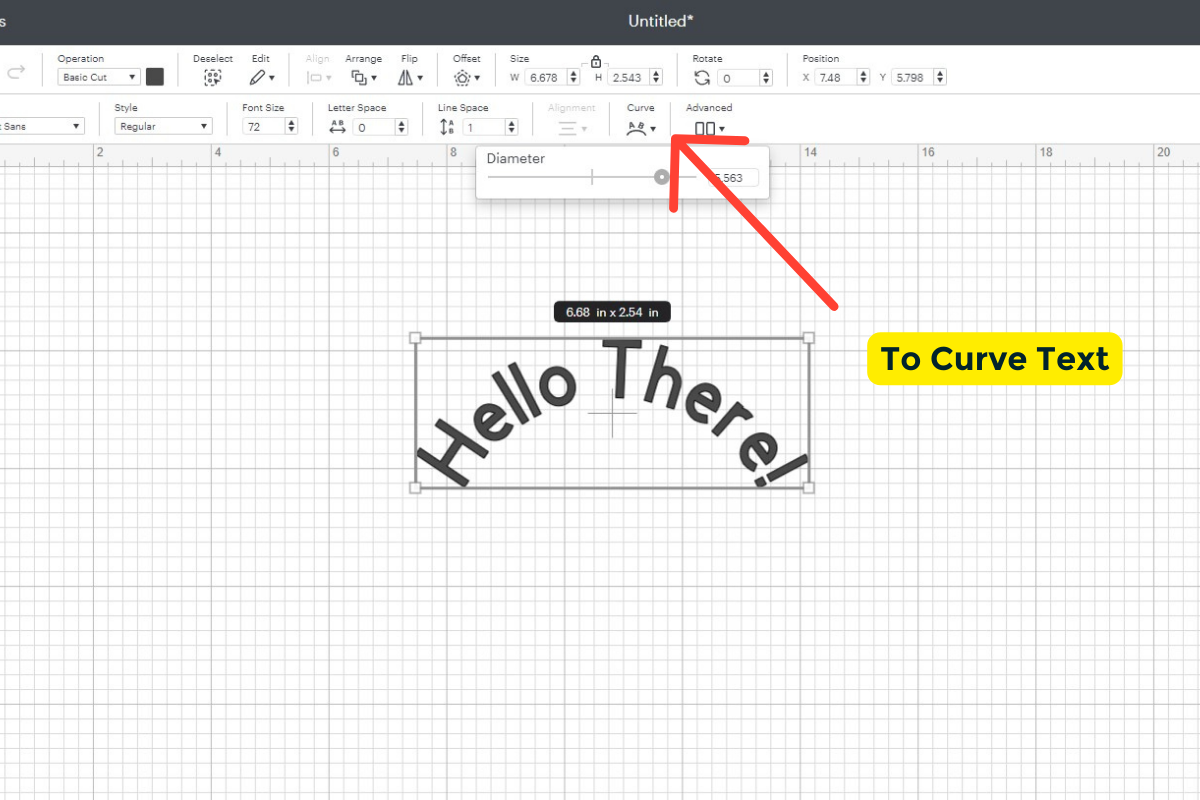
Task: Click the Position Y field
Action: point(911,77)
